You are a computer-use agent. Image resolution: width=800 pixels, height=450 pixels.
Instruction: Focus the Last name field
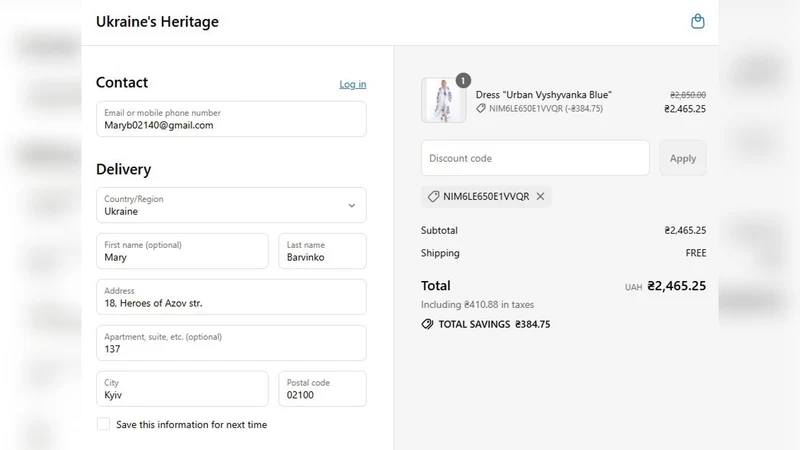pos(322,251)
